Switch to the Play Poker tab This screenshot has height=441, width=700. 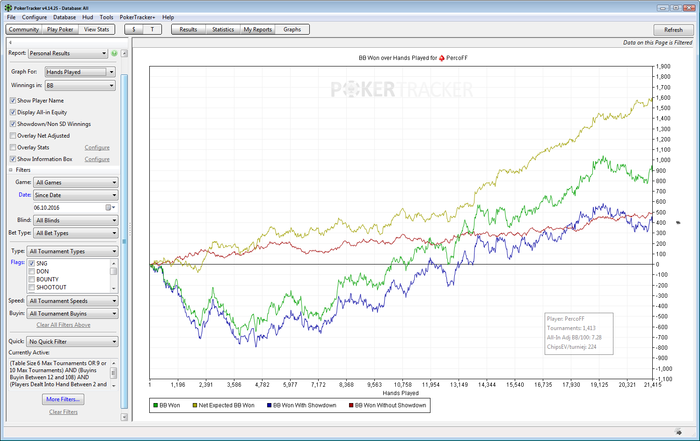pyautogui.click(x=60, y=29)
